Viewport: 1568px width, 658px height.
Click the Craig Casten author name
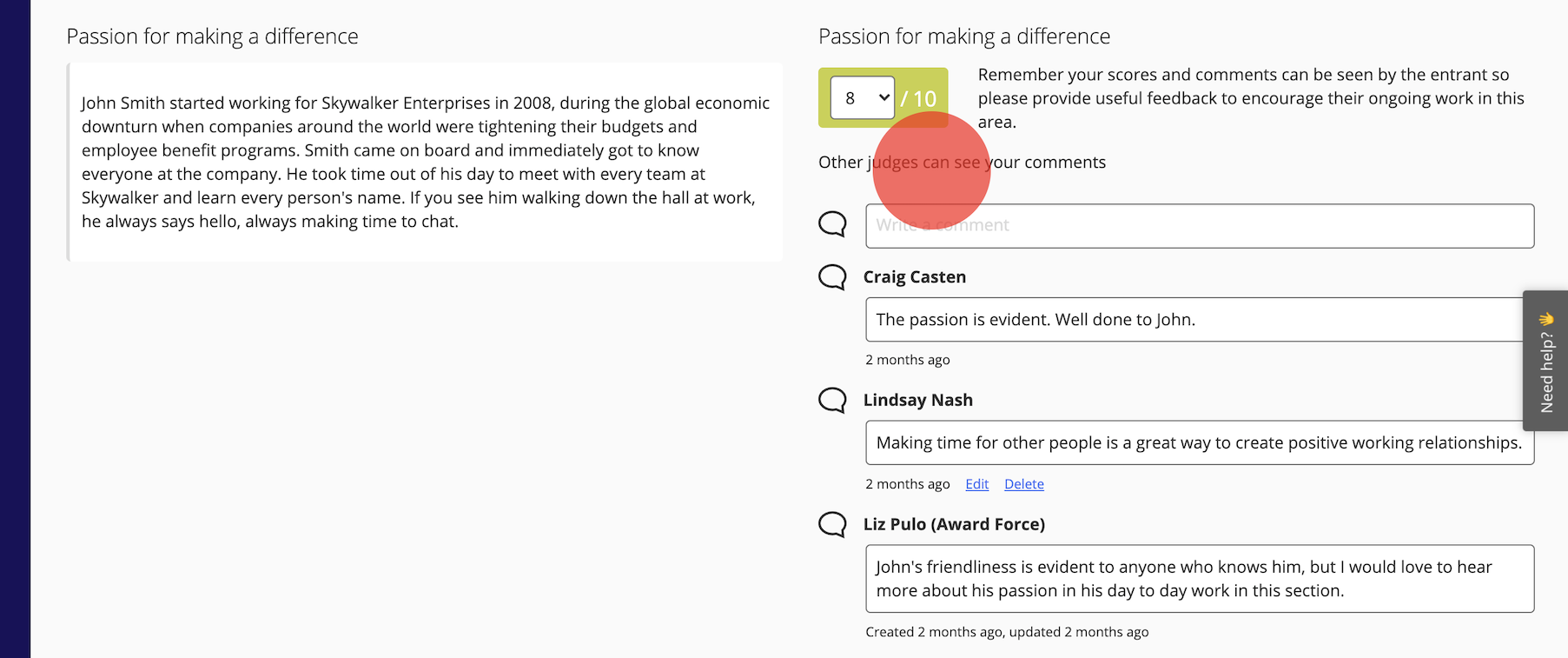914,277
